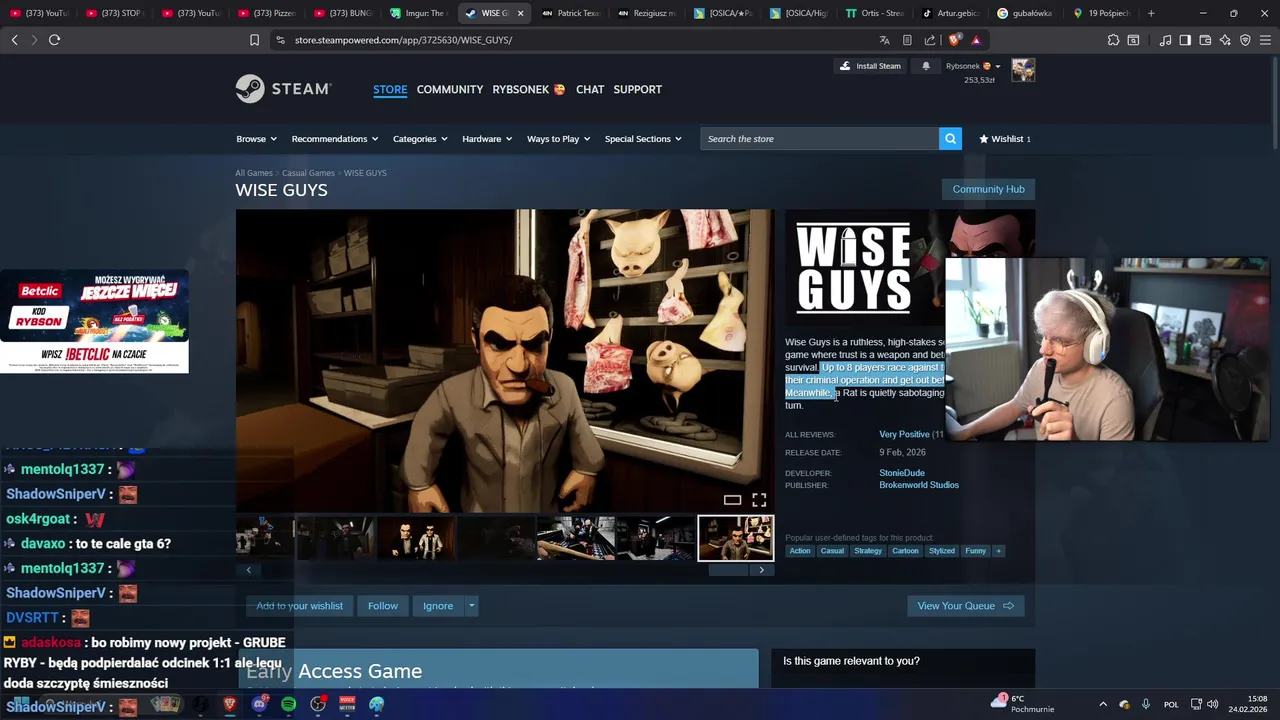1280x720 pixels.
Task: Go back in browser history
Action: pos(14,40)
